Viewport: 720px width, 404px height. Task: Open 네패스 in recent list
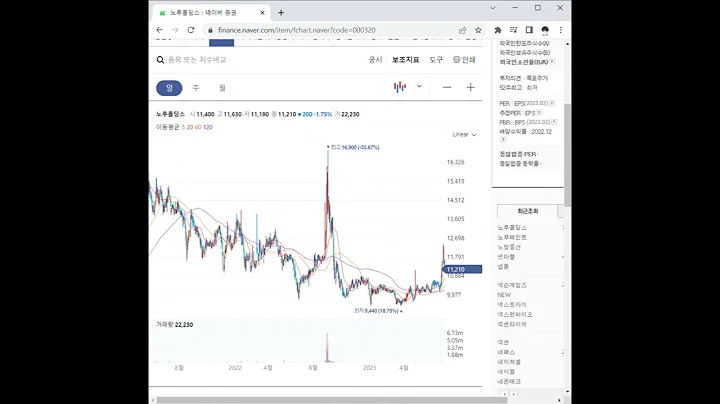(506, 352)
